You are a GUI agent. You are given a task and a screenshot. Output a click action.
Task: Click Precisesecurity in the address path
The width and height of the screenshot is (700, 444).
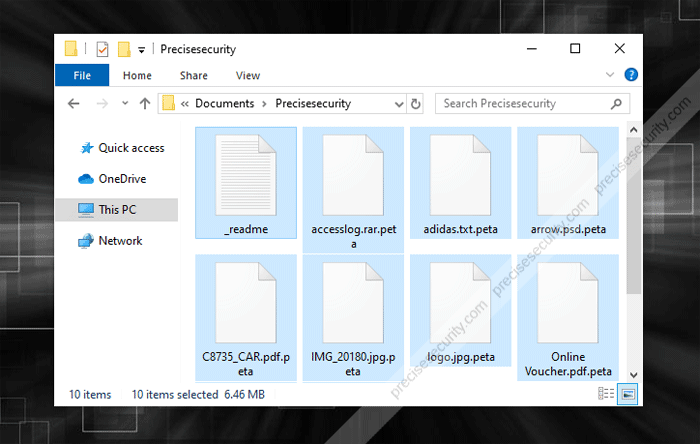(313, 104)
